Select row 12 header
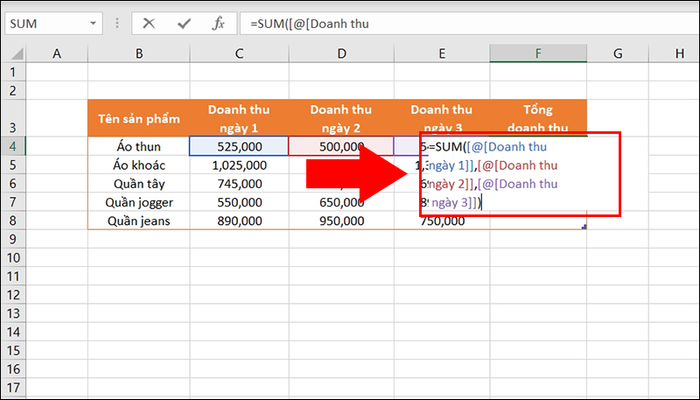The image size is (700, 400). tap(13, 295)
